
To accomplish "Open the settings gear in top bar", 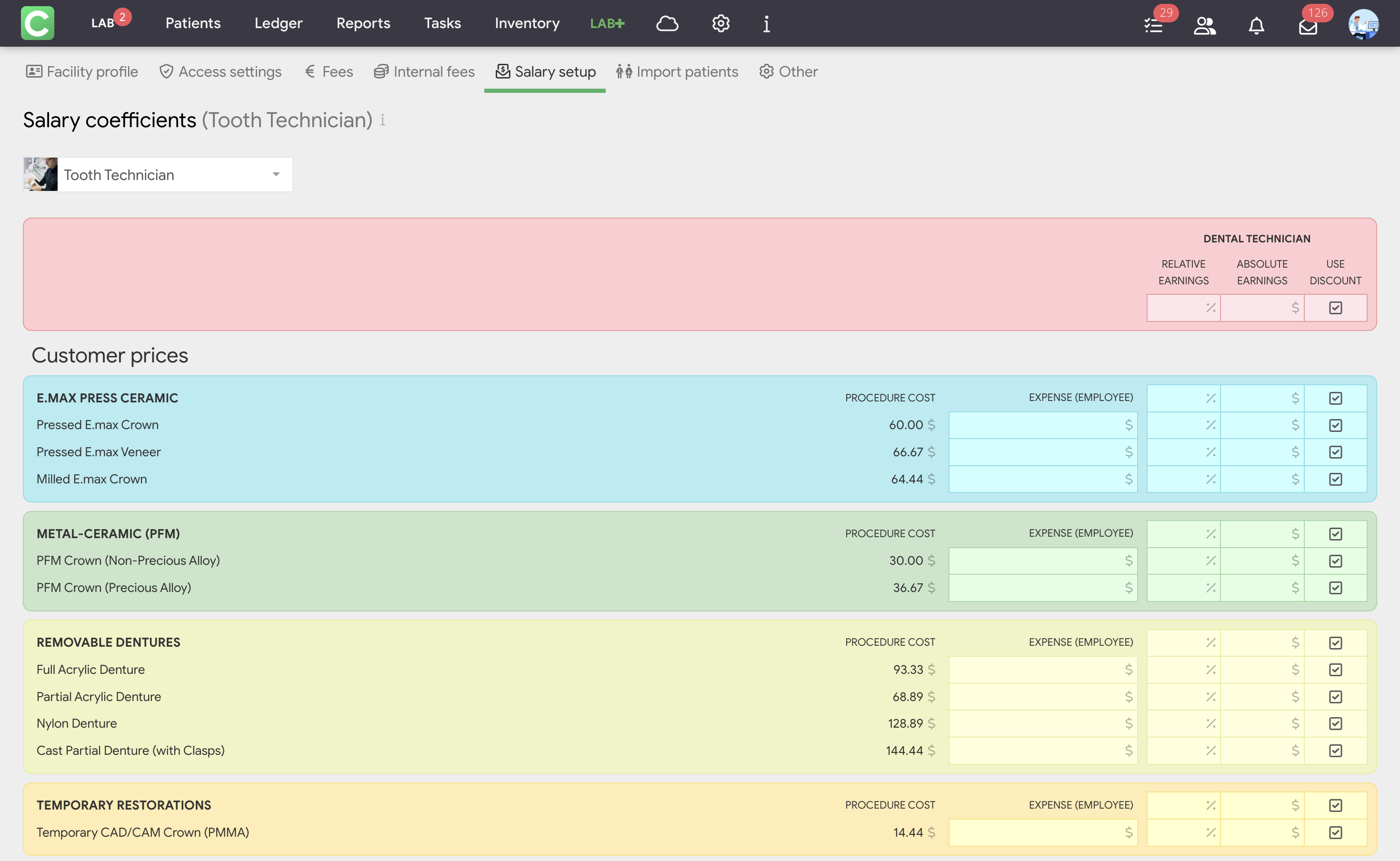I will pyautogui.click(x=721, y=23).
